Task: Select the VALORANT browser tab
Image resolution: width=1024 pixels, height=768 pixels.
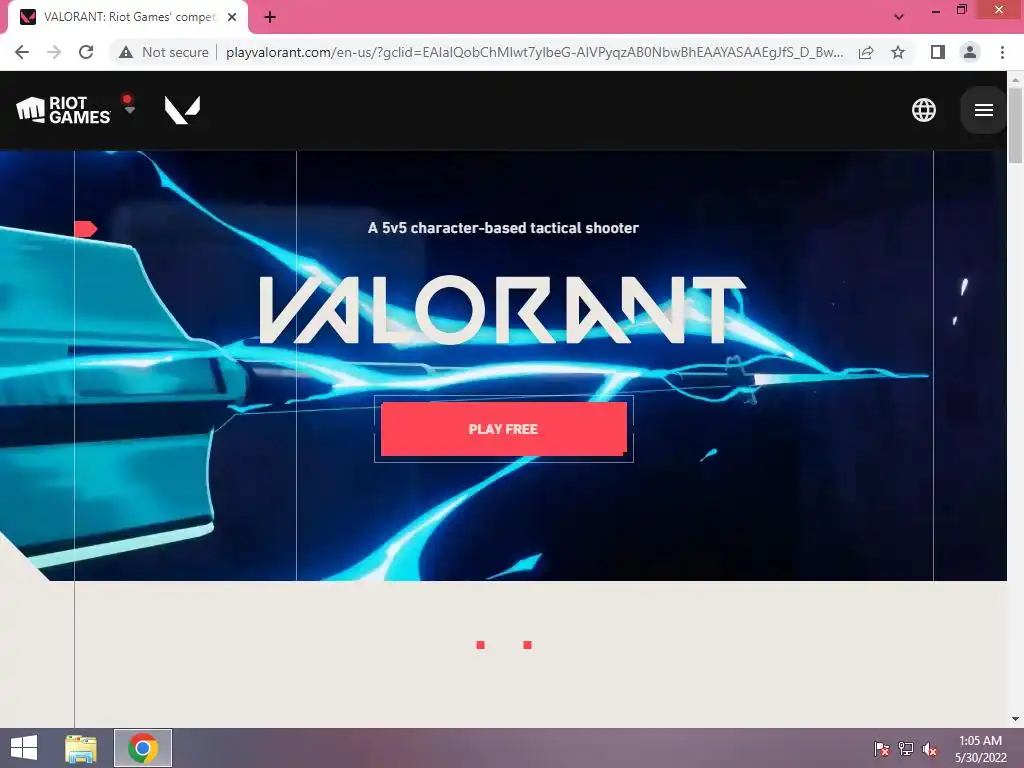Action: pos(128,17)
